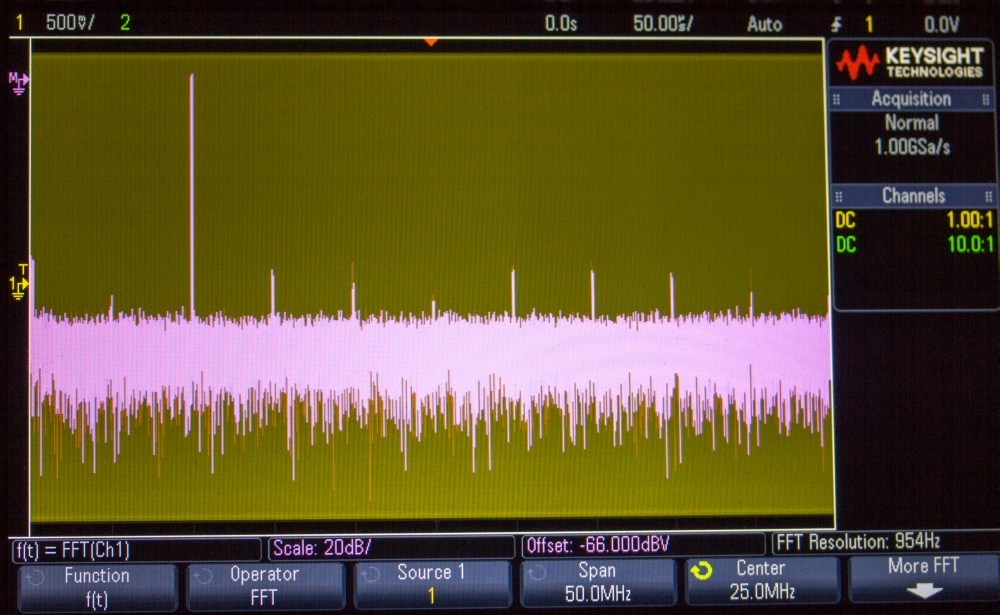The height and width of the screenshot is (615, 1000).
Task: Click the FFT Resolution: 954Hz readout
Action: pyautogui.click(x=858, y=542)
